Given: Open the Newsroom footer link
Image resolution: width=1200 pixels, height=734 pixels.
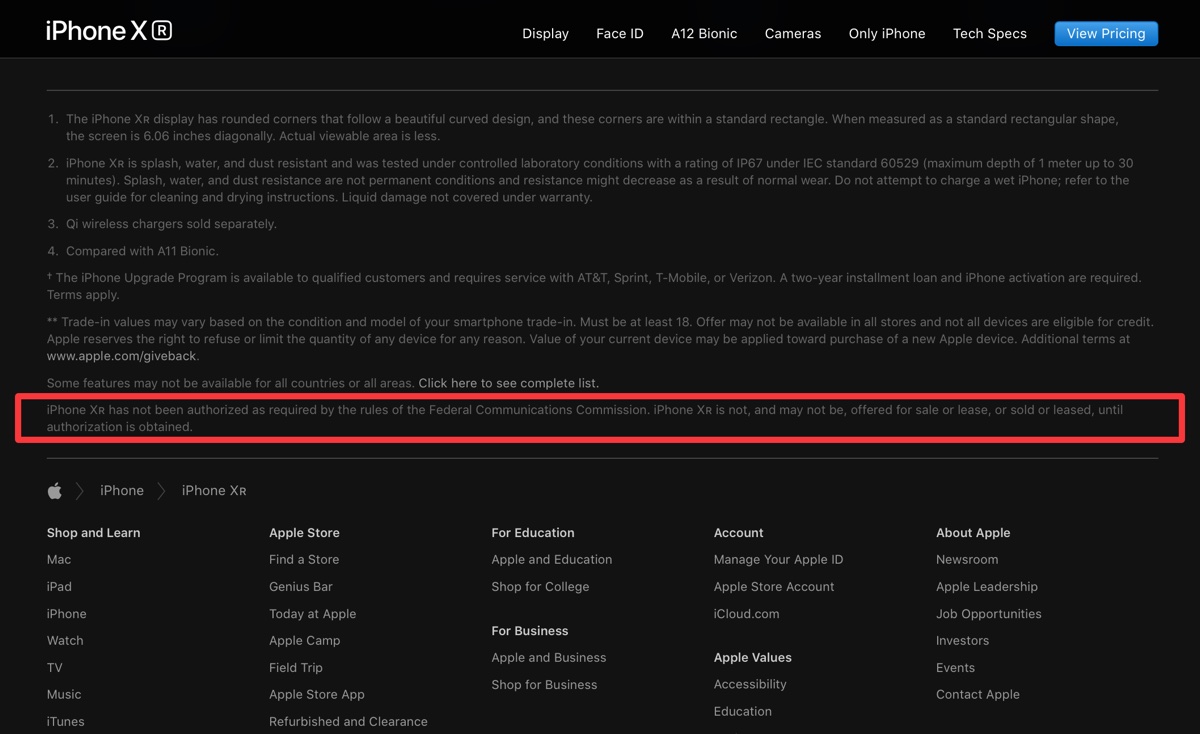Looking at the screenshot, I should tap(967, 559).
